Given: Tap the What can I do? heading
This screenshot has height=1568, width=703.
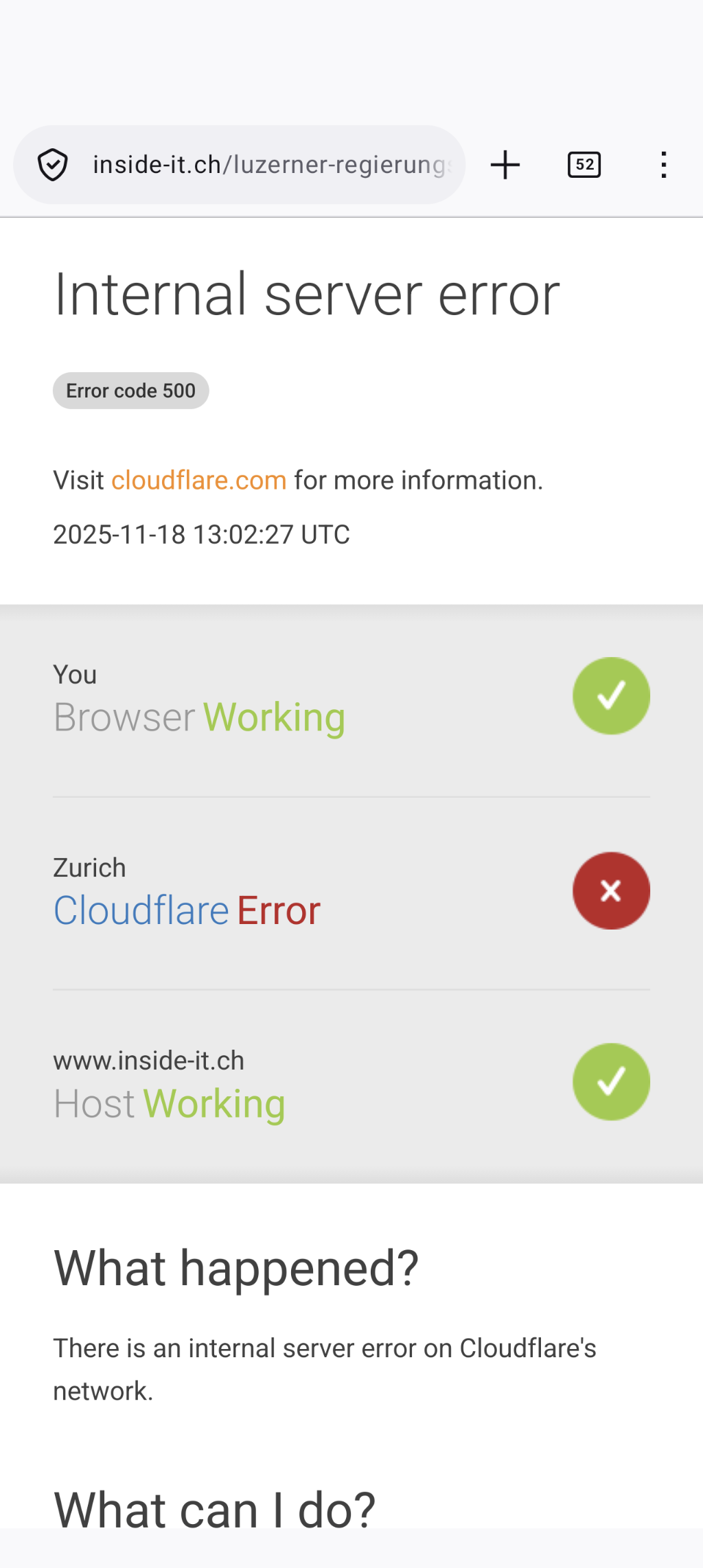Looking at the screenshot, I should [x=214, y=1510].
